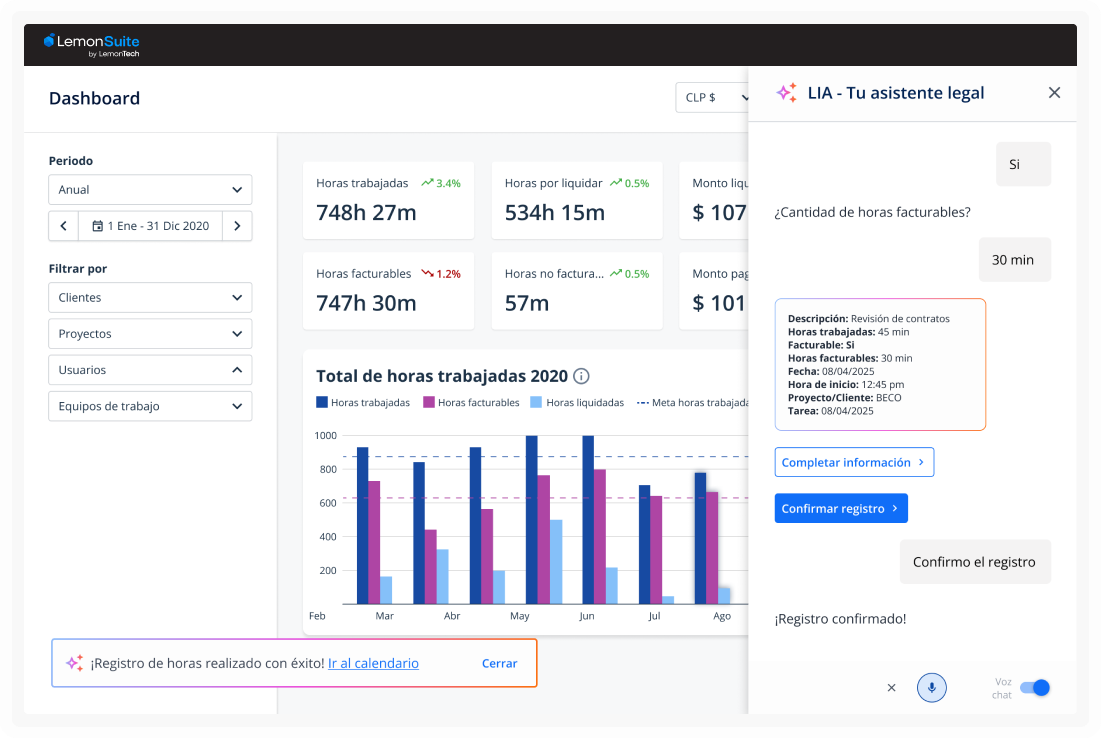Click the X icon beside the microphone

891,688
